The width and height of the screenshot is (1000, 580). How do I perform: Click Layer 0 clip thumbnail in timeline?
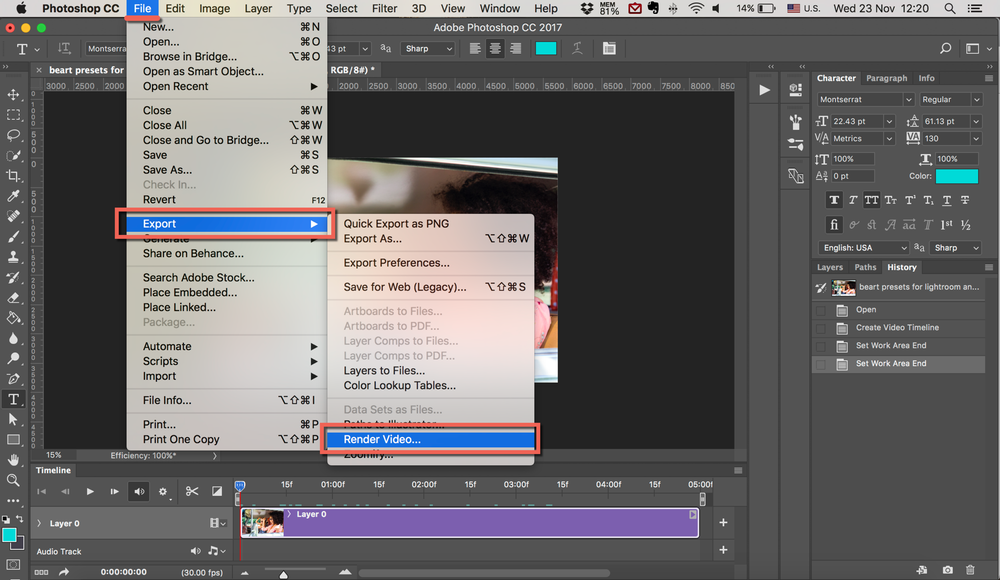[x=263, y=523]
